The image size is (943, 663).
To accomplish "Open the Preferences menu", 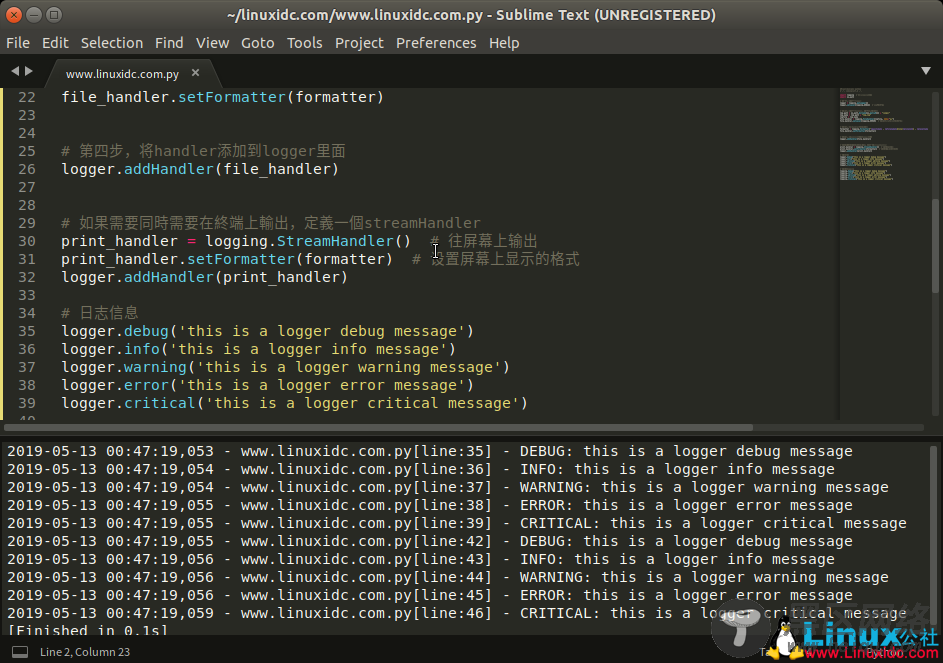I will [x=436, y=43].
